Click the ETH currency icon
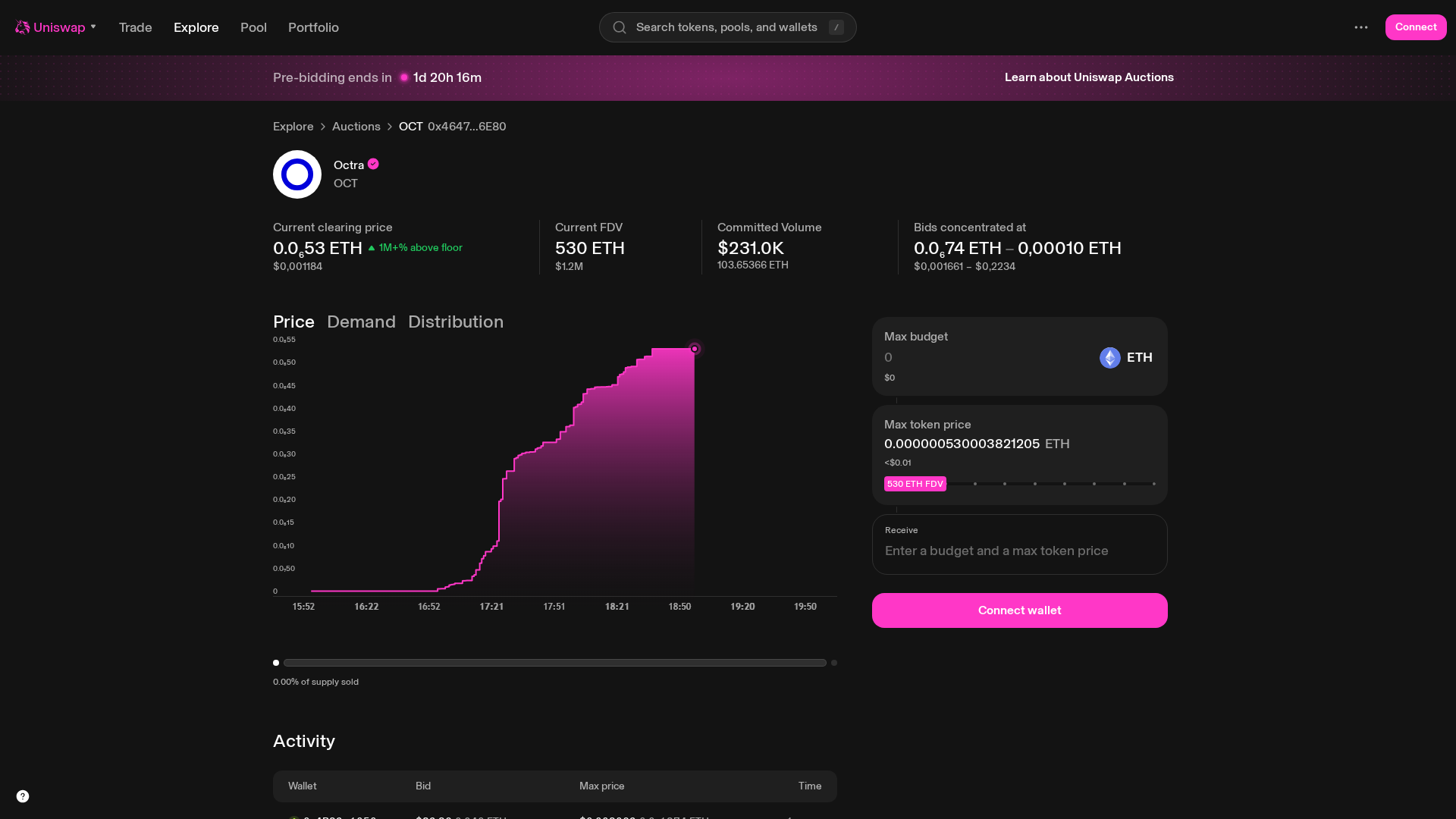 coord(1110,358)
